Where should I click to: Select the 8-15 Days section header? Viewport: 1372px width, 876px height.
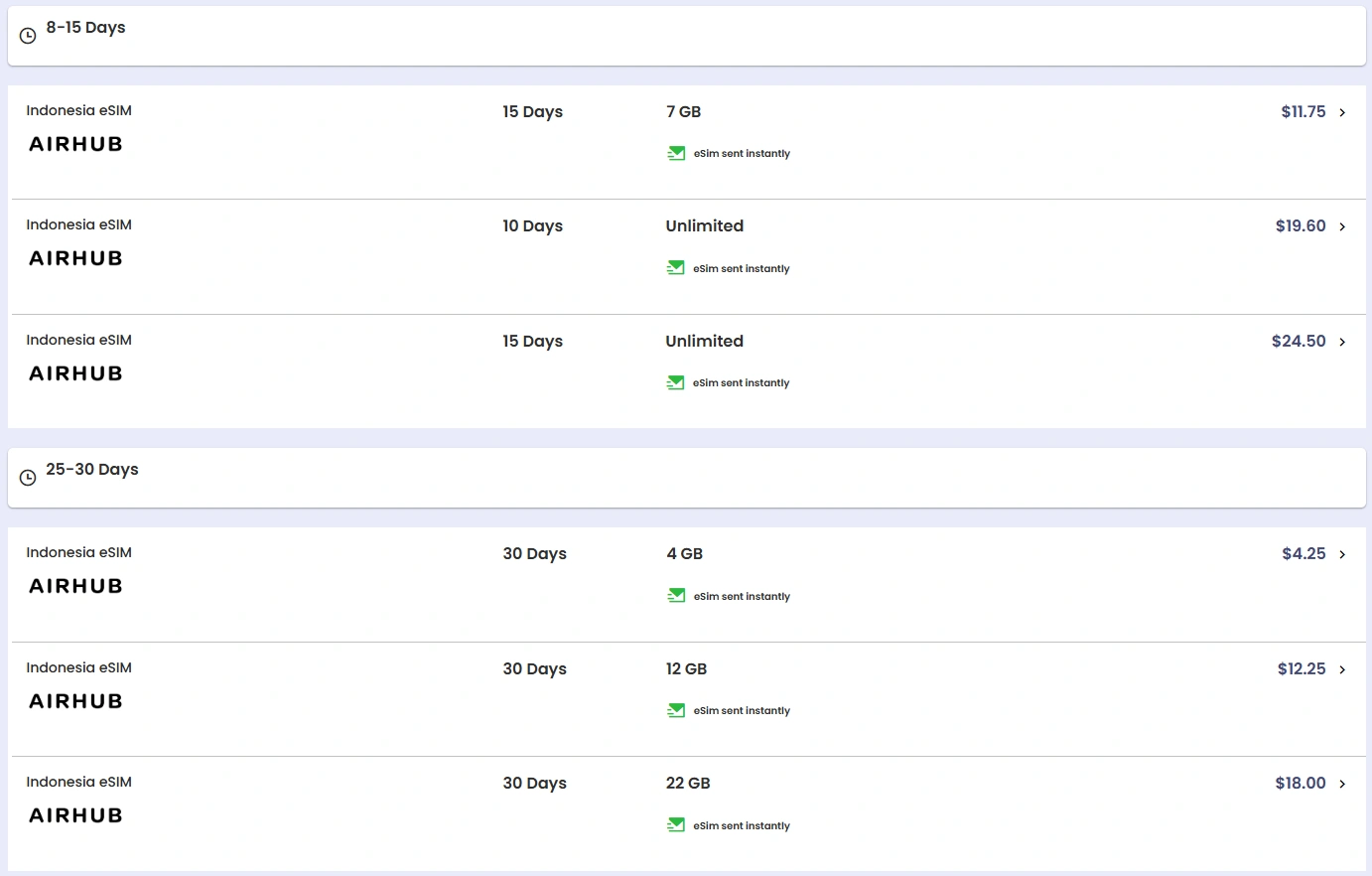85,28
